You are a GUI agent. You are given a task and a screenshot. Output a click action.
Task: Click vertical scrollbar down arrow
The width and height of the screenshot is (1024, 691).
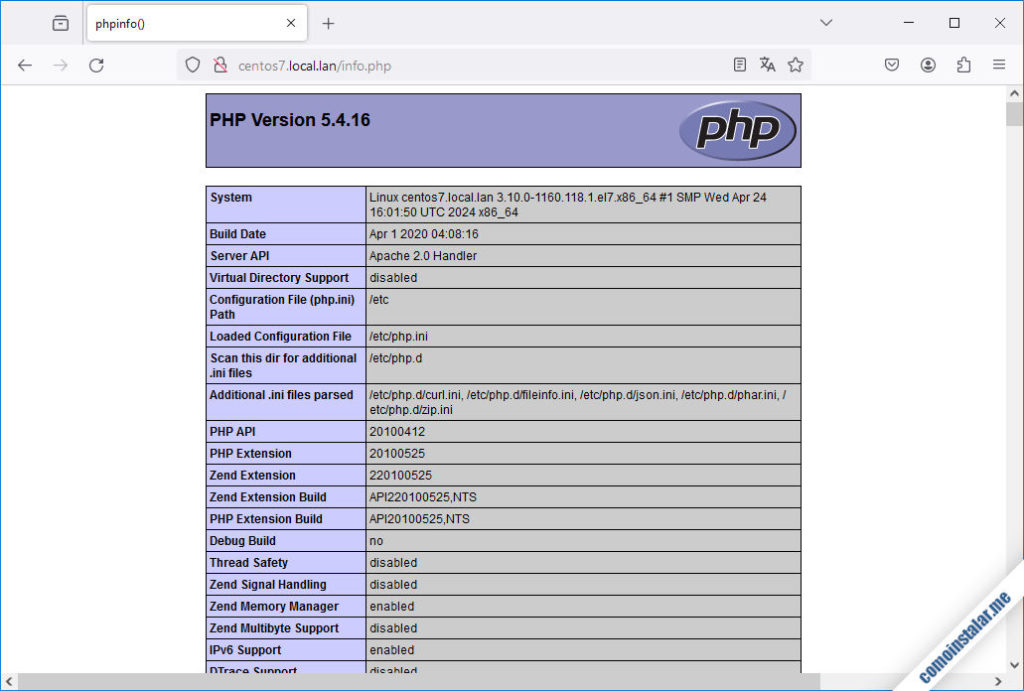click(x=1014, y=665)
